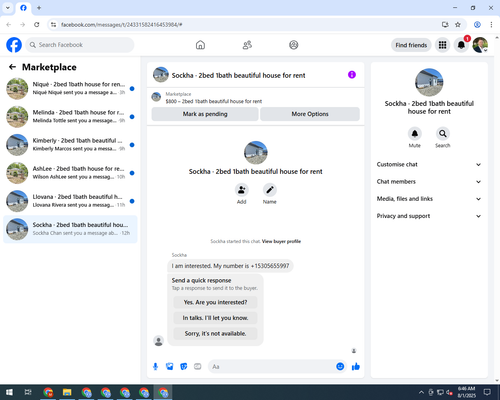Open File Explorer from the taskbar

coord(67,392)
